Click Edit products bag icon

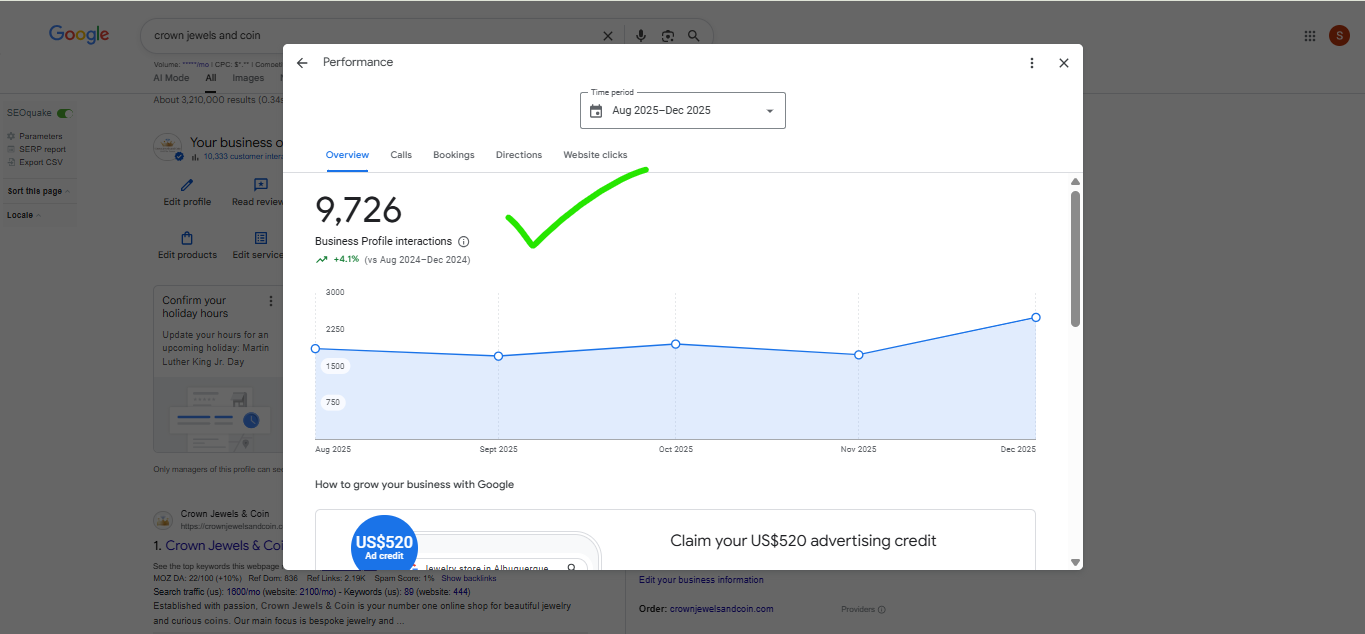pyautogui.click(x=187, y=238)
